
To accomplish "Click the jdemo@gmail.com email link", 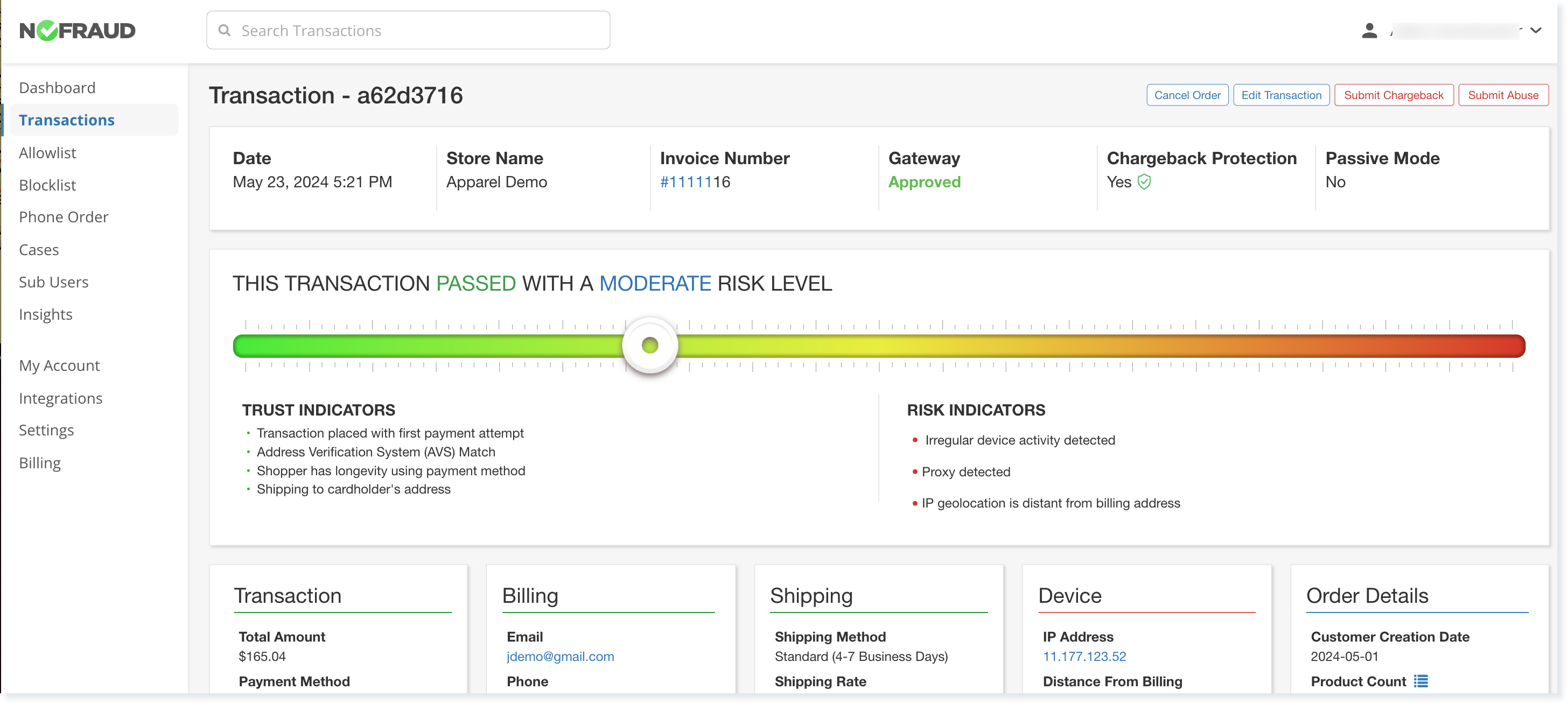I will pos(560,657).
